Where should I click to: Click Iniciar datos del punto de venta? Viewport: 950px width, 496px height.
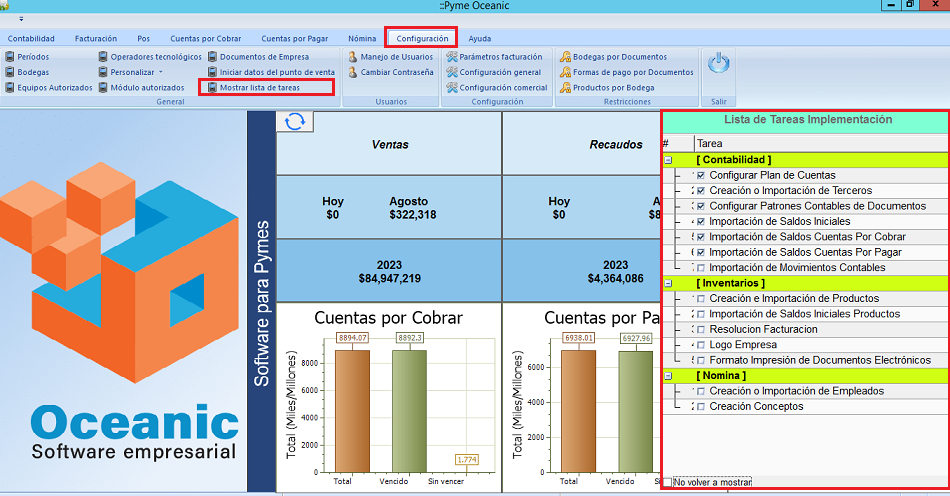pos(277,72)
